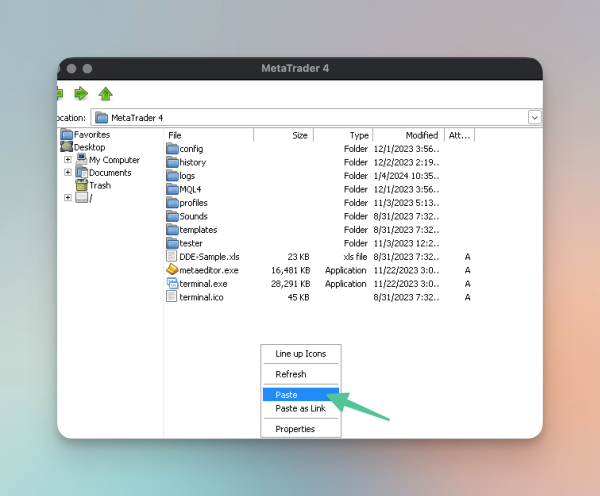Open Trash in the sidebar tree
The image size is (600, 496).
(99, 185)
